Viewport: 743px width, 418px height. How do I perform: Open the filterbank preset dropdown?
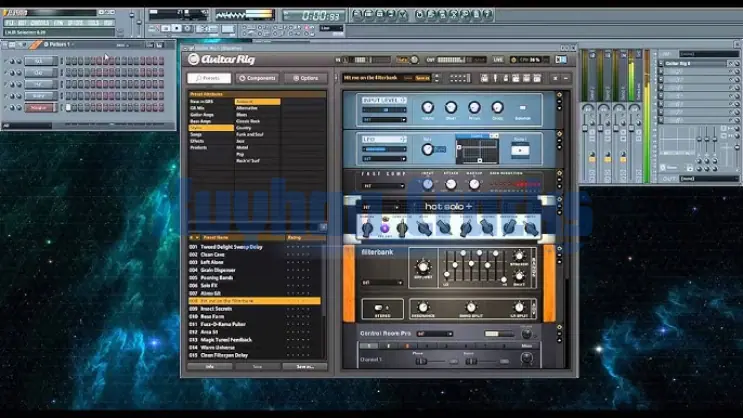[x=383, y=282]
